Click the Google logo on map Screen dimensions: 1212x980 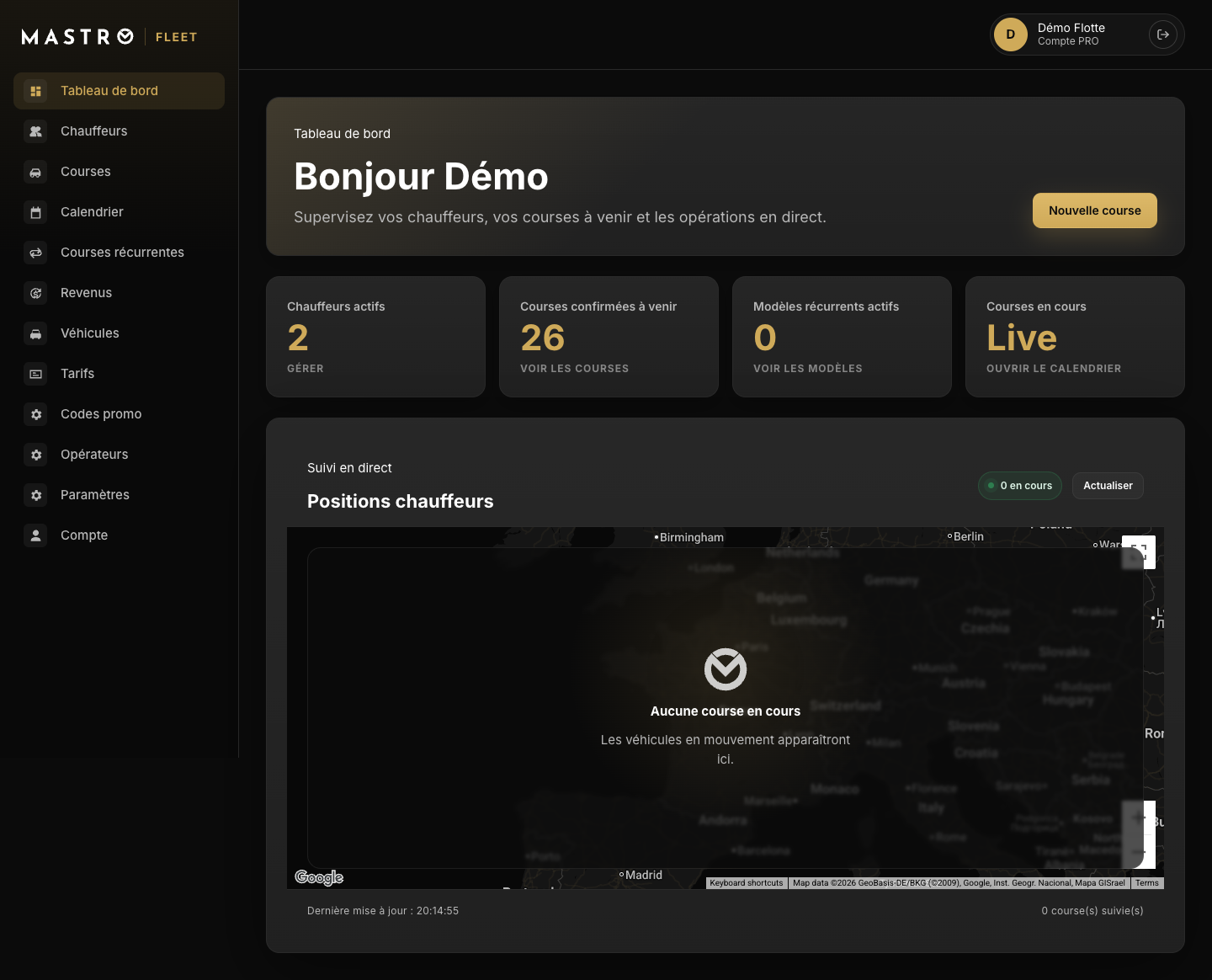point(319,877)
